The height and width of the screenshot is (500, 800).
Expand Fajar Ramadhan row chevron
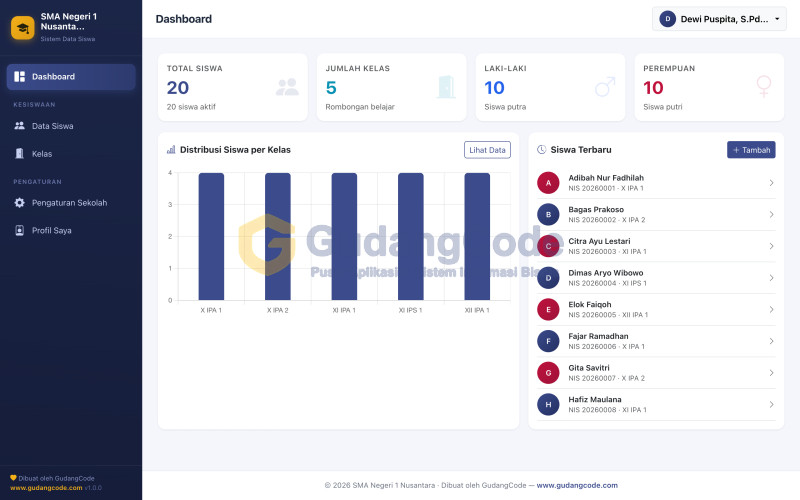[x=771, y=341]
